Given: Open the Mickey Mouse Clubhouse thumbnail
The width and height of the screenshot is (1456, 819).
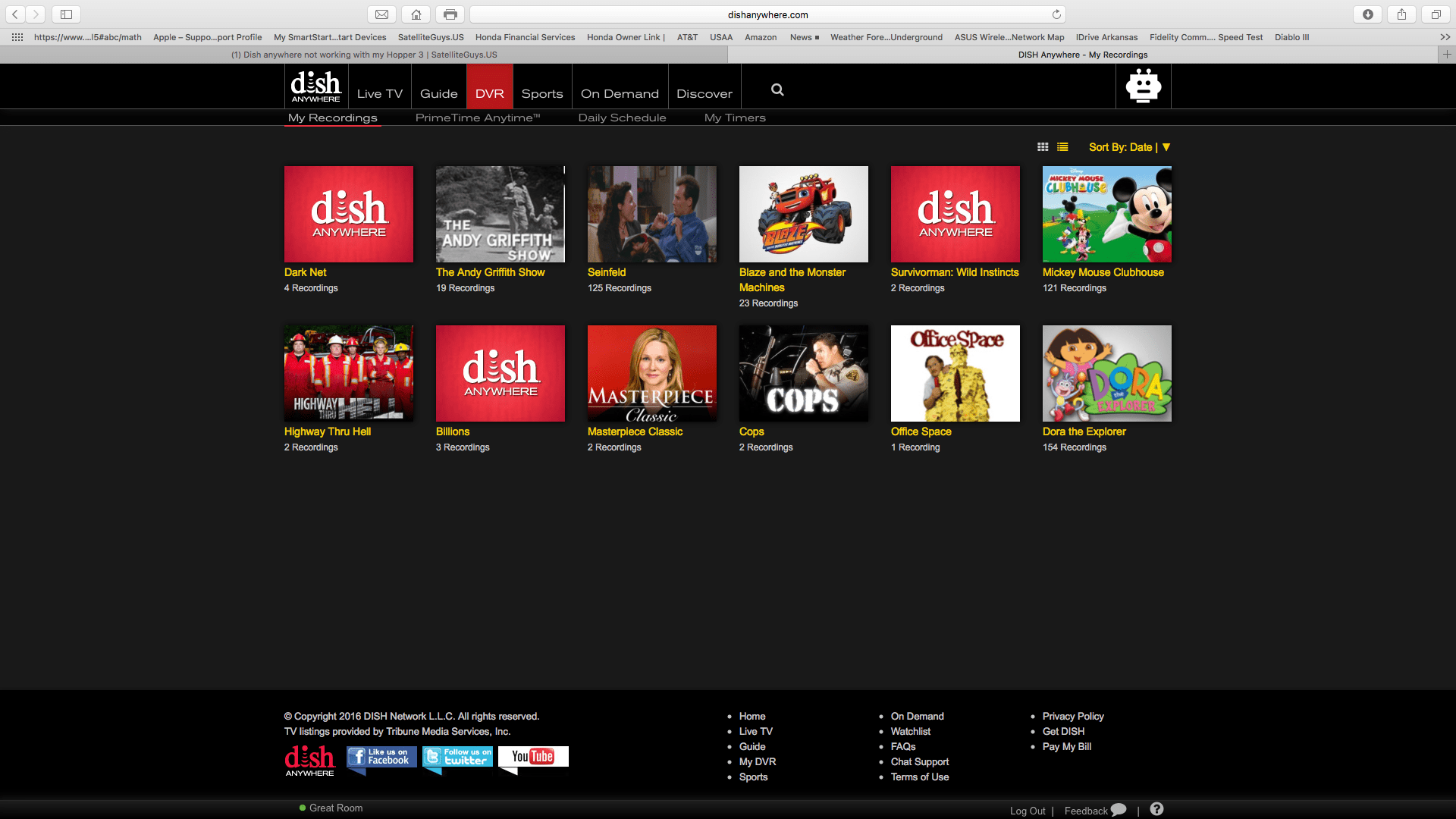Looking at the screenshot, I should coord(1107,214).
